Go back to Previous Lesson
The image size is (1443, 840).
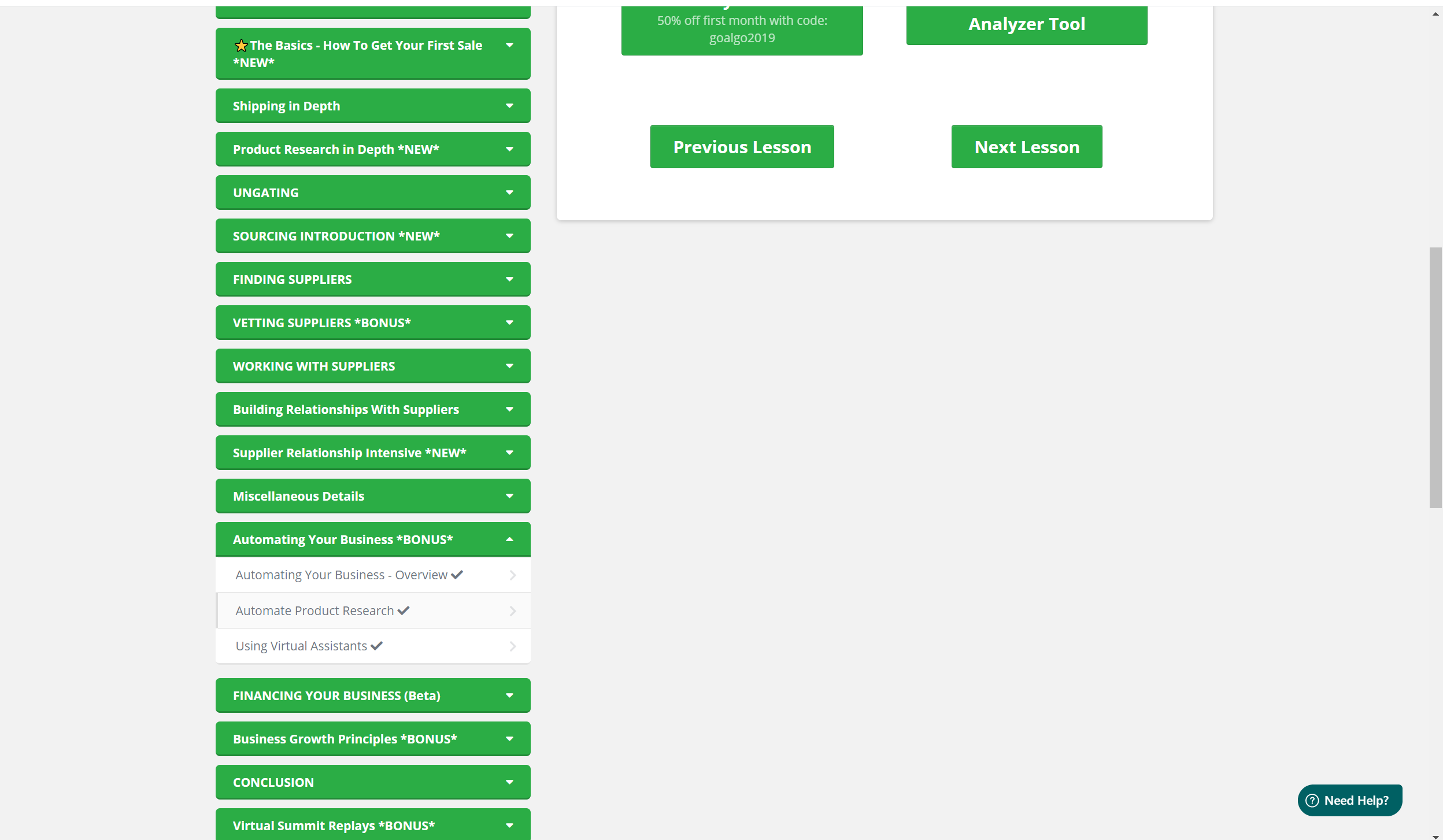(x=742, y=147)
